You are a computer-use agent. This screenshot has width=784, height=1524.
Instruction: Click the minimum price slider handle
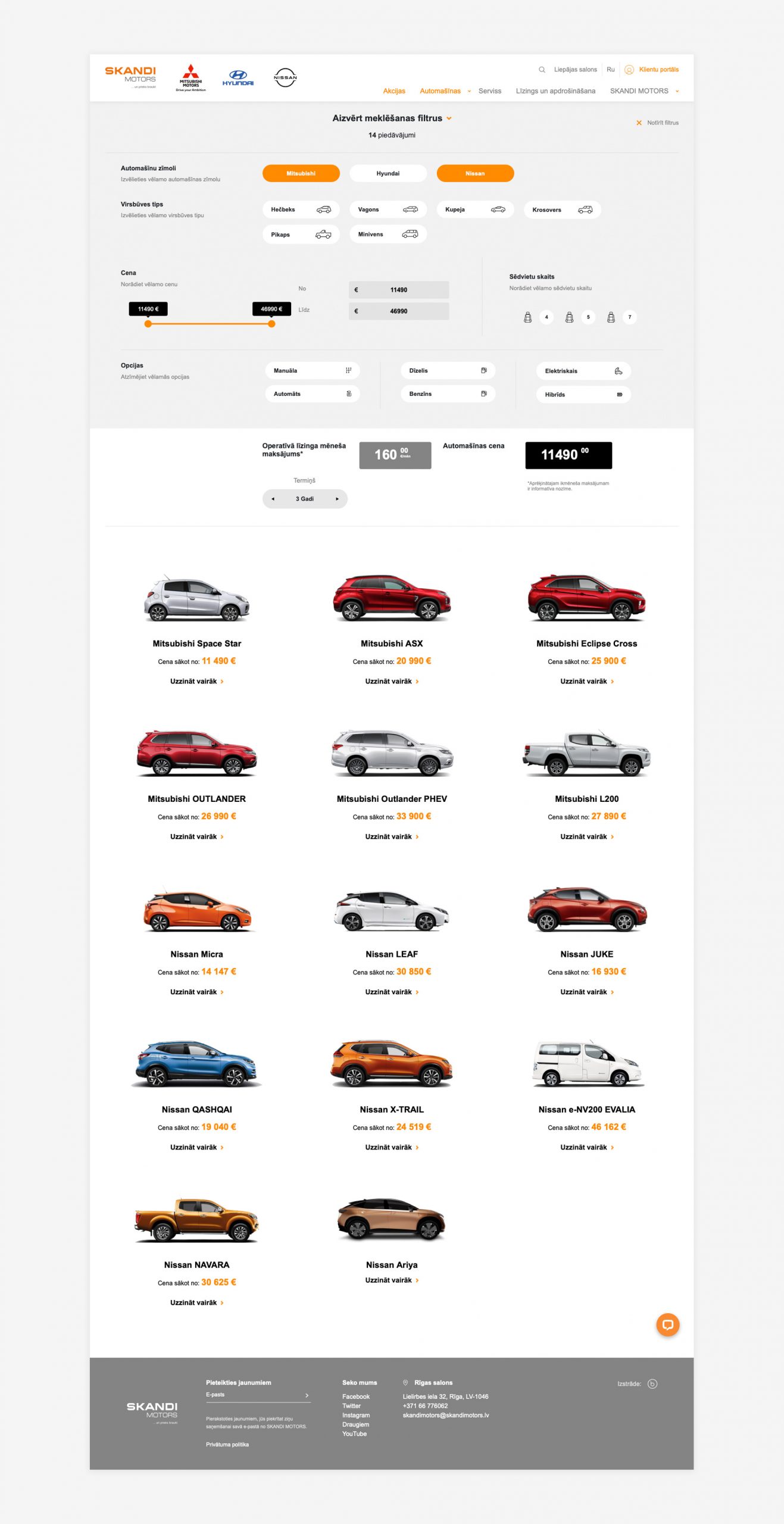(x=148, y=324)
